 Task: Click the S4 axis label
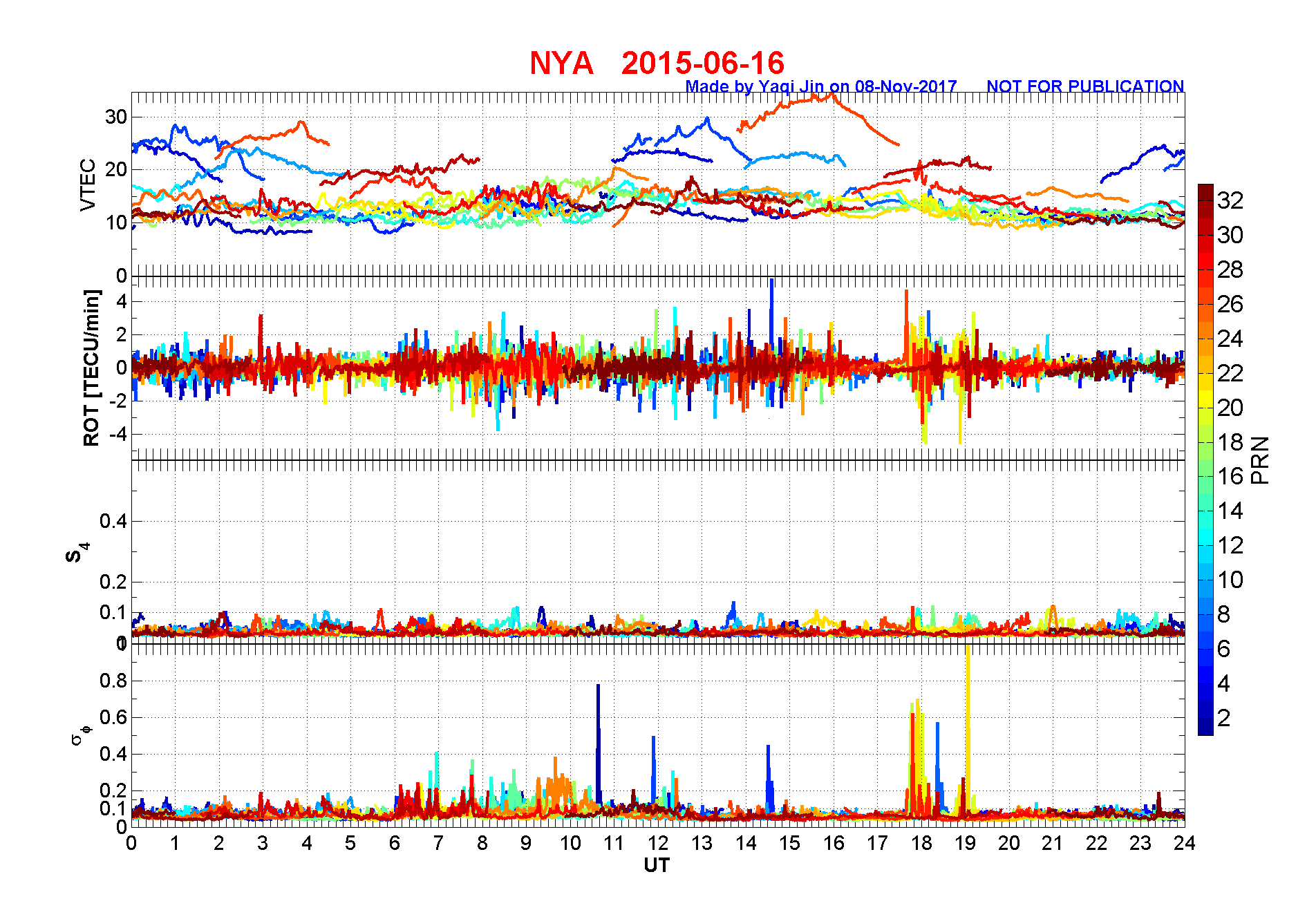point(77,553)
